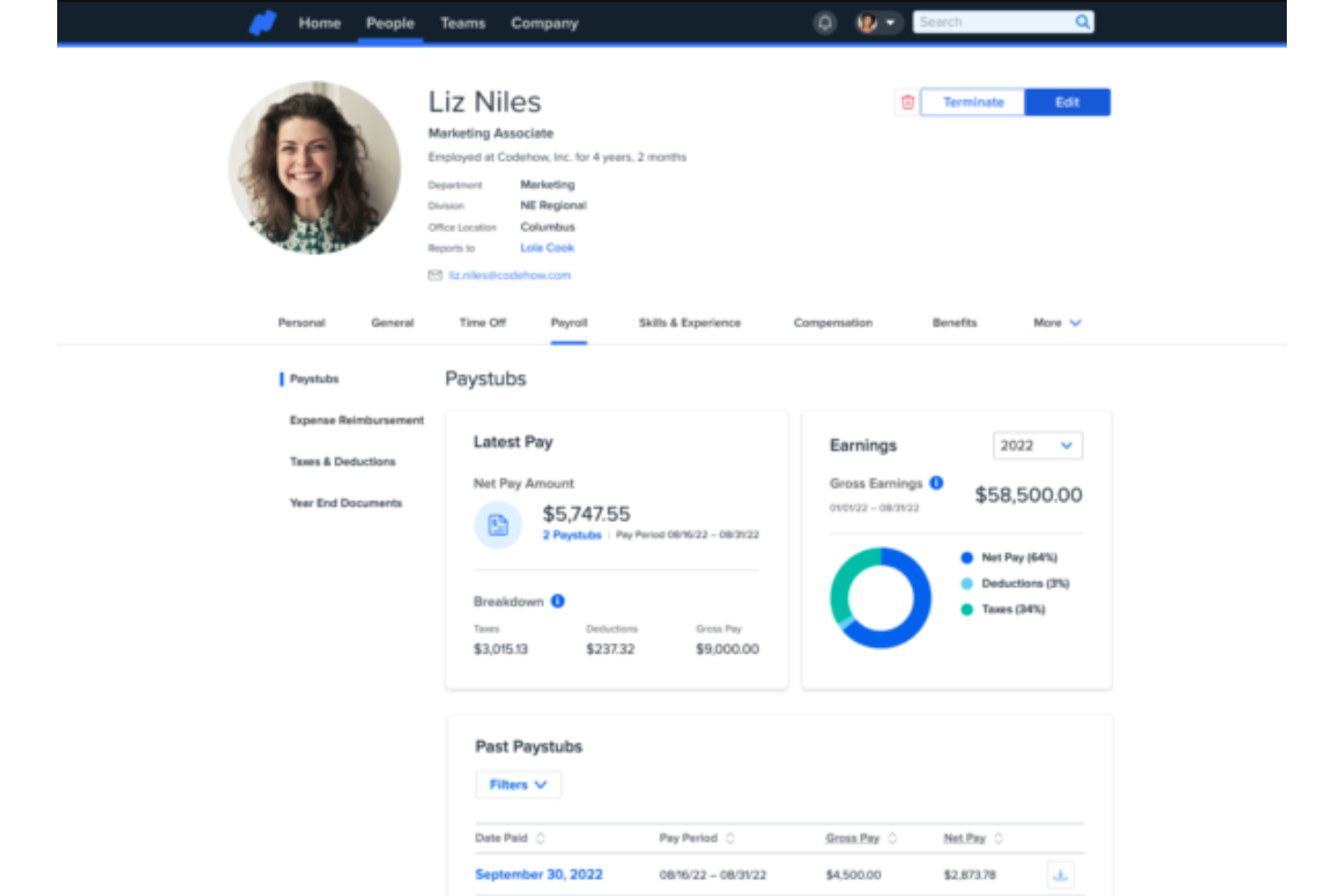Click the info icon next to Breakdown

tap(558, 601)
